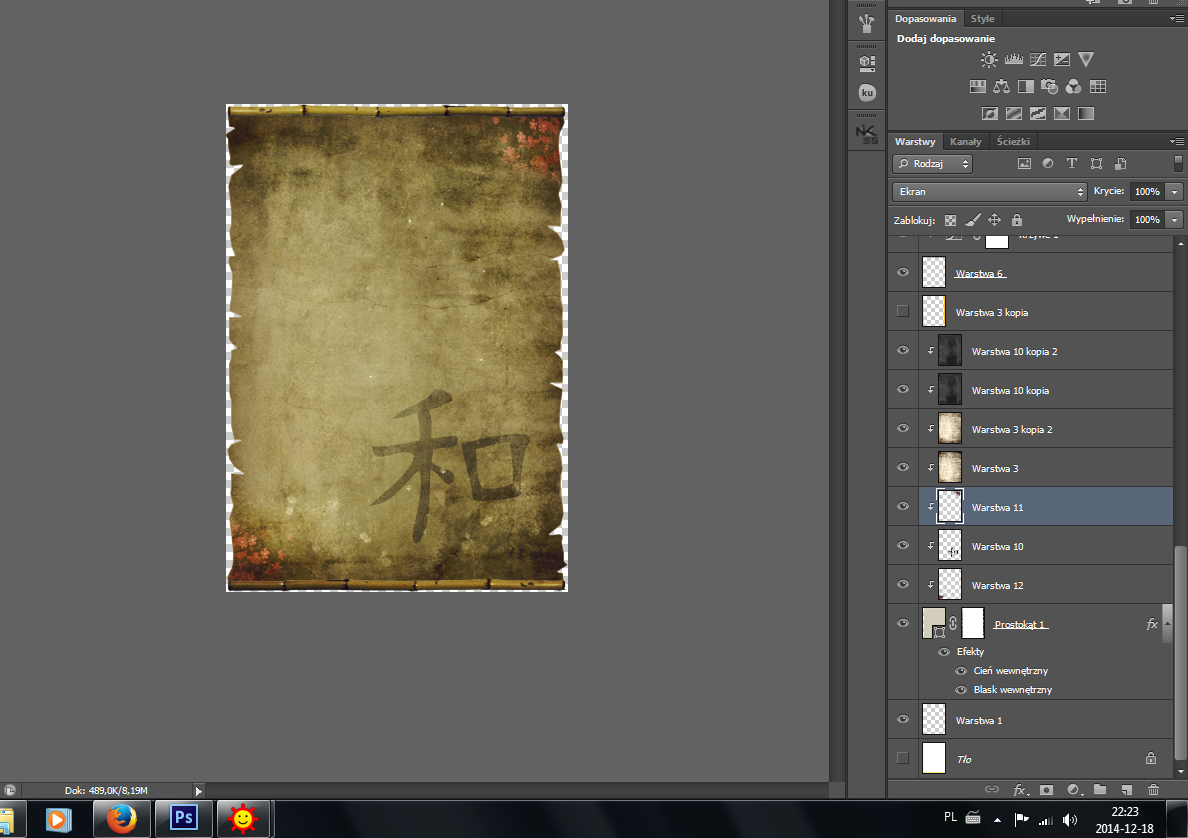Filter layers by type (T) layers
This screenshot has height=838, width=1188.
coord(1072,164)
